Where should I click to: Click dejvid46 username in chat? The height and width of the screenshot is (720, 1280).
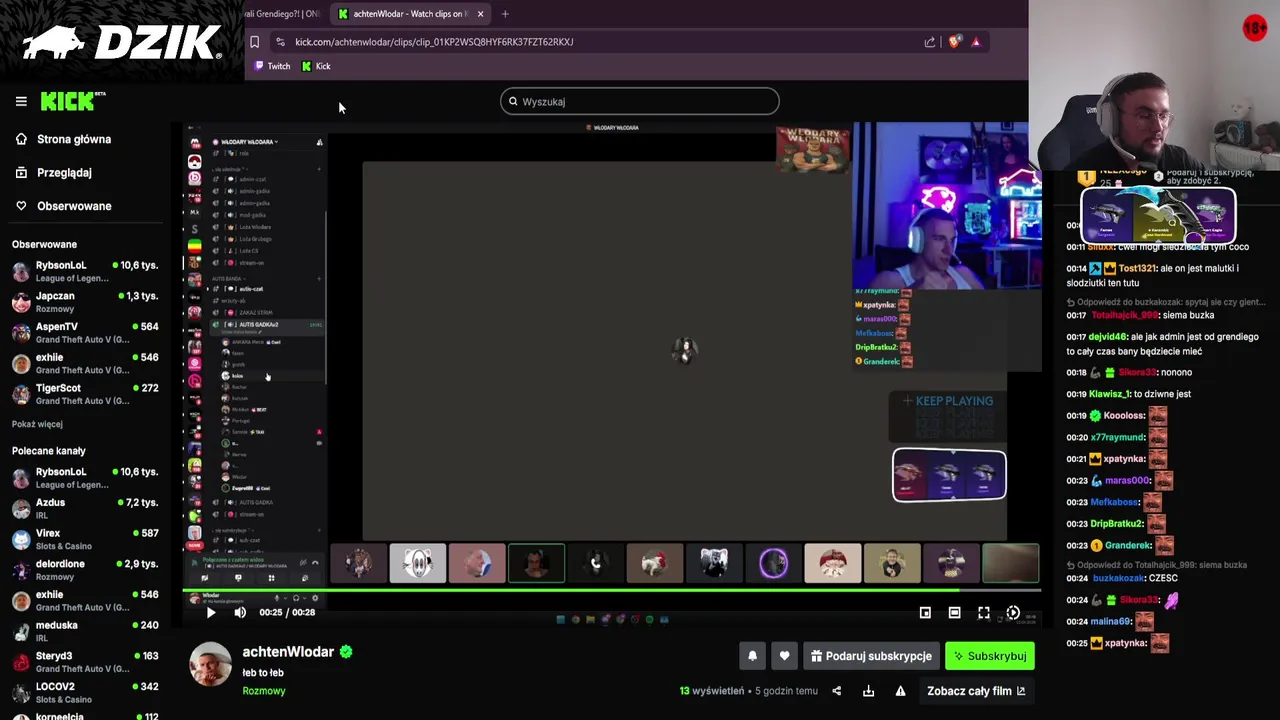pos(1107,337)
